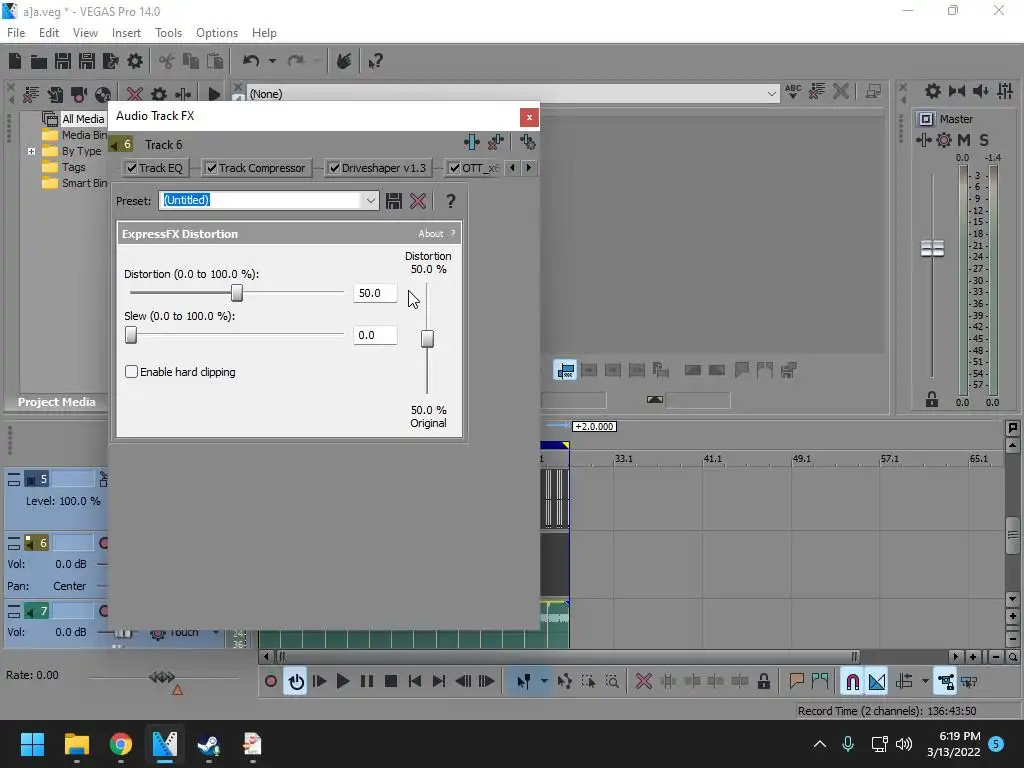Switch to the Project Media tab
This screenshot has width=1024, height=768.
click(x=56, y=402)
